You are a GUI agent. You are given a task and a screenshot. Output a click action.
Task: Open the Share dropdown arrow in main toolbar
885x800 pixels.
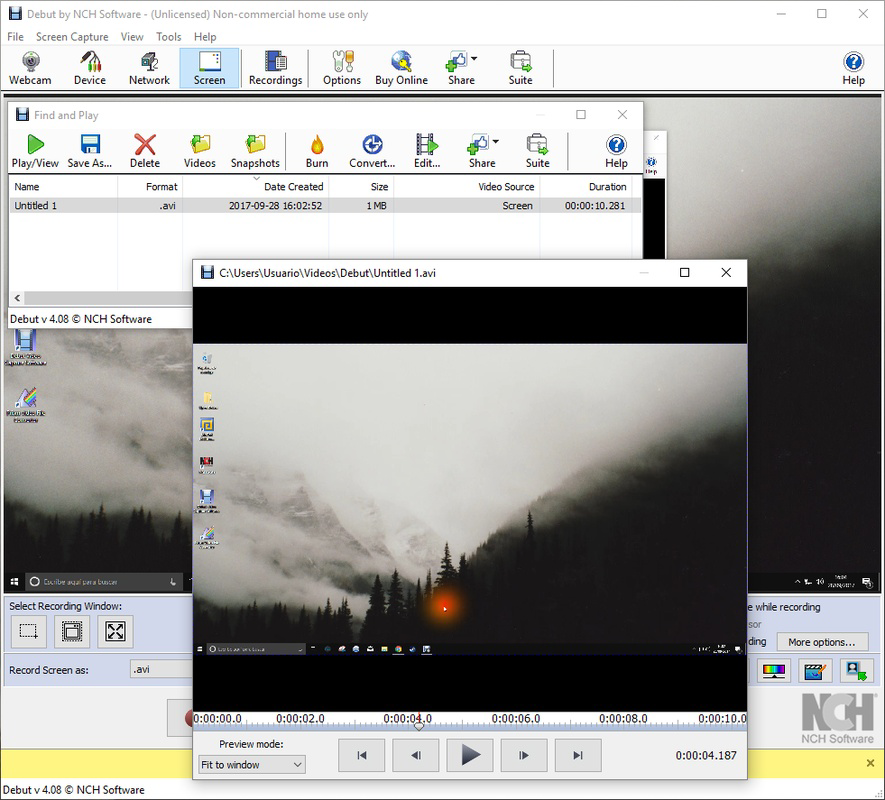(x=474, y=58)
